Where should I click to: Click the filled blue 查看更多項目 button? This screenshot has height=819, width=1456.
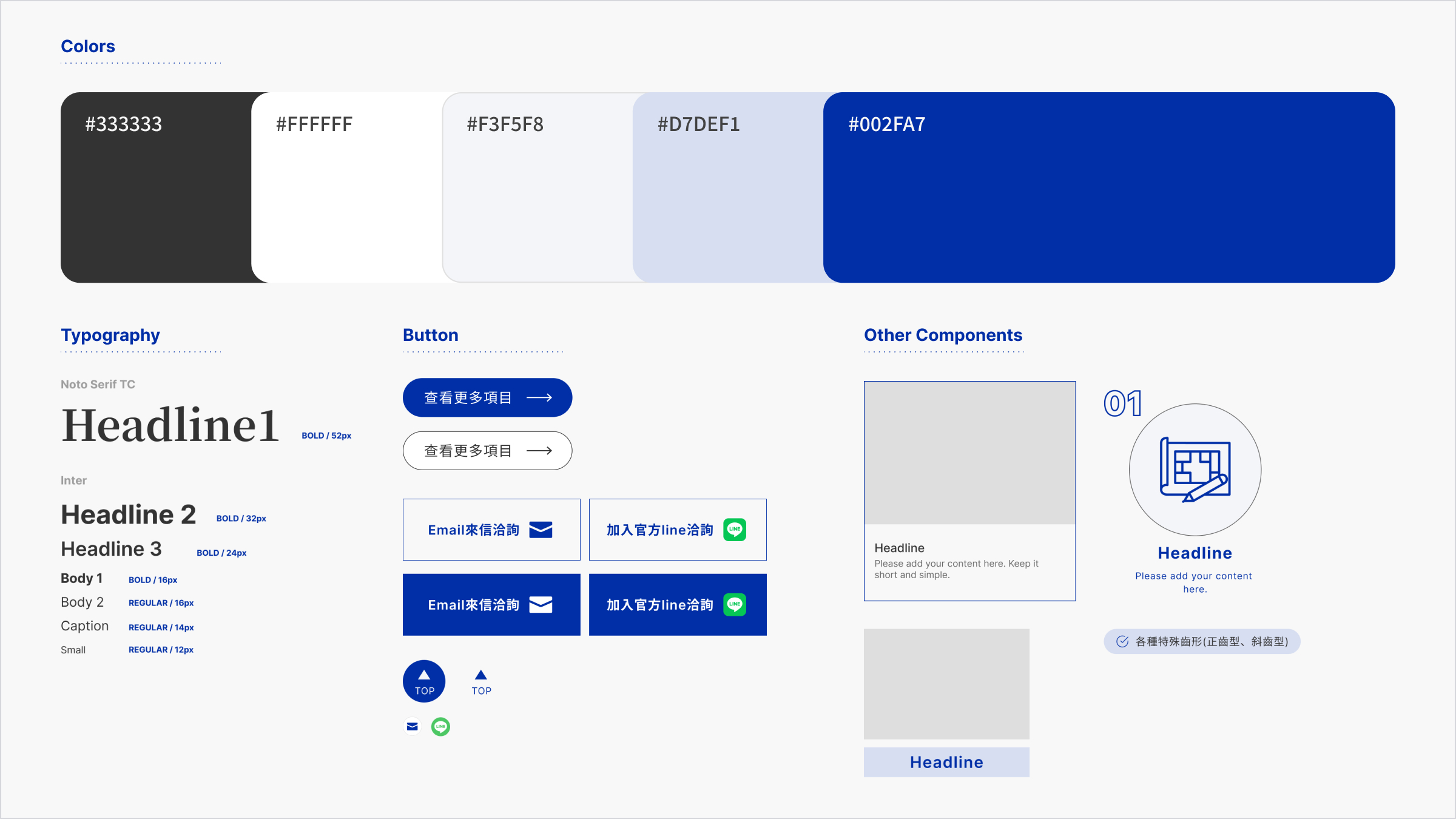[x=487, y=397]
